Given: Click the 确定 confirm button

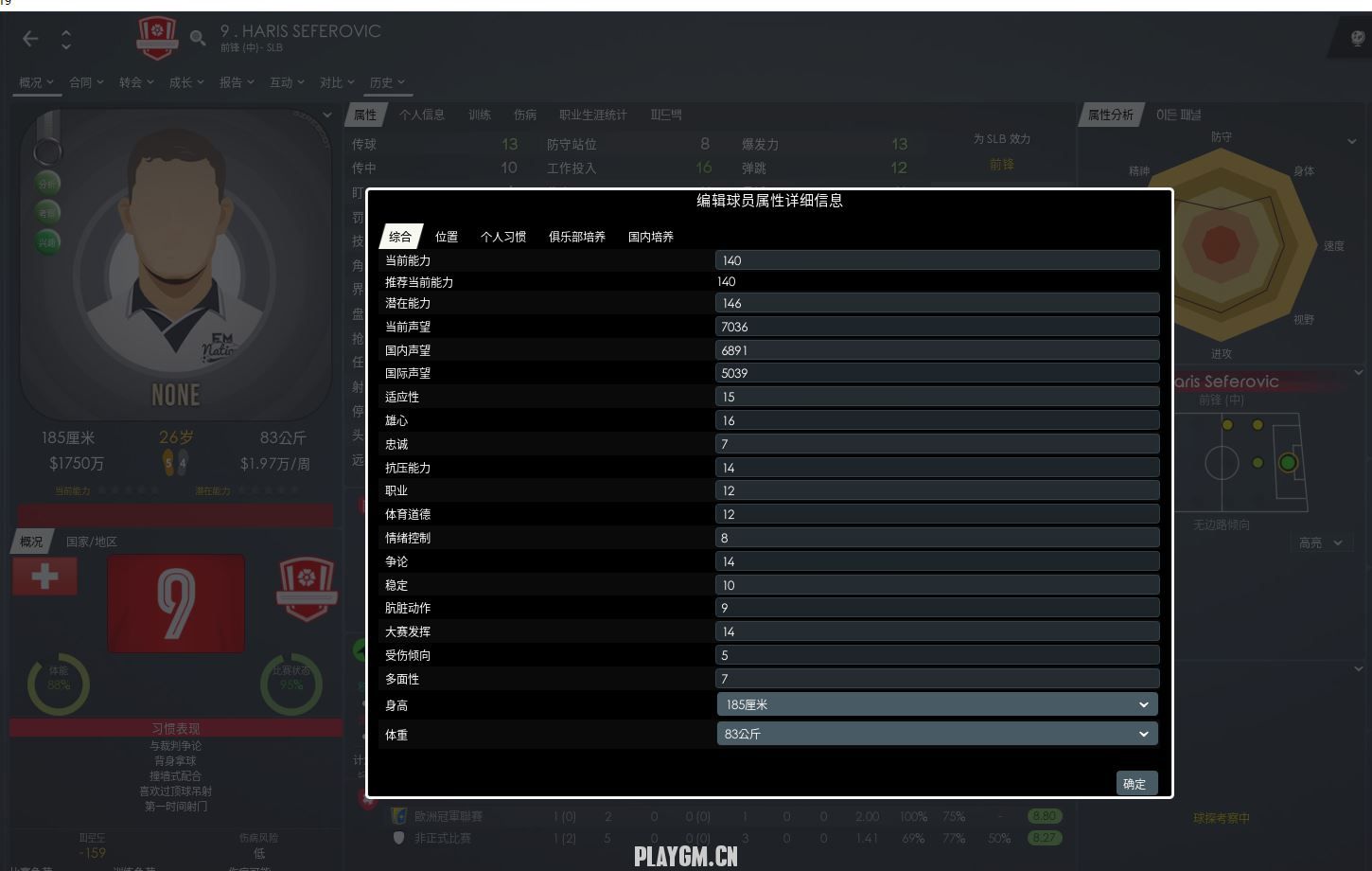Looking at the screenshot, I should click(x=1135, y=784).
